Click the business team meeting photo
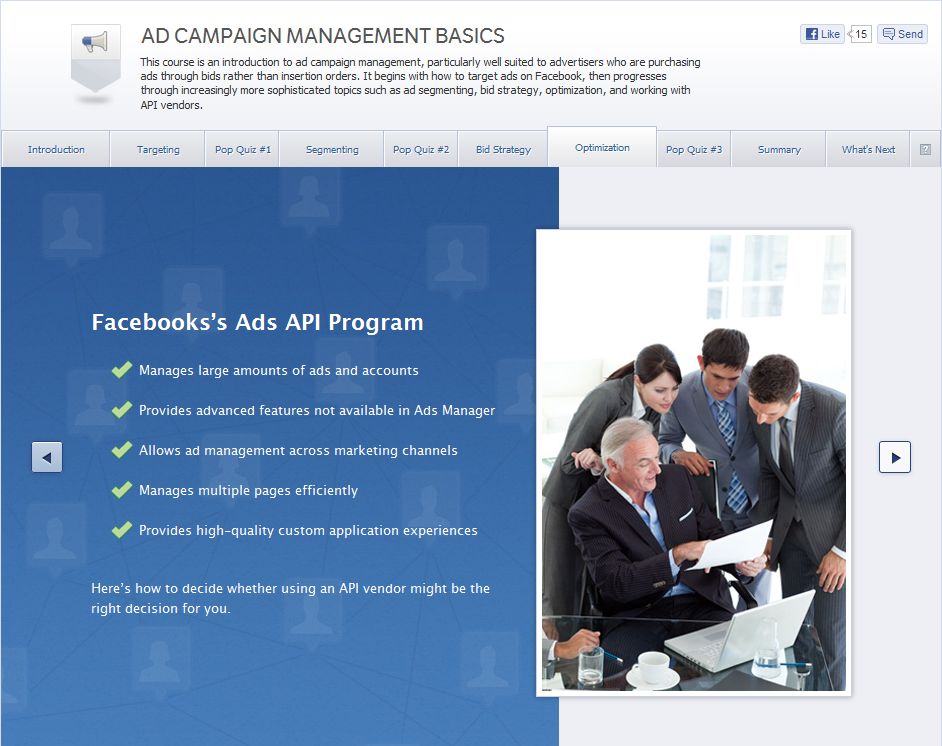 [694, 462]
